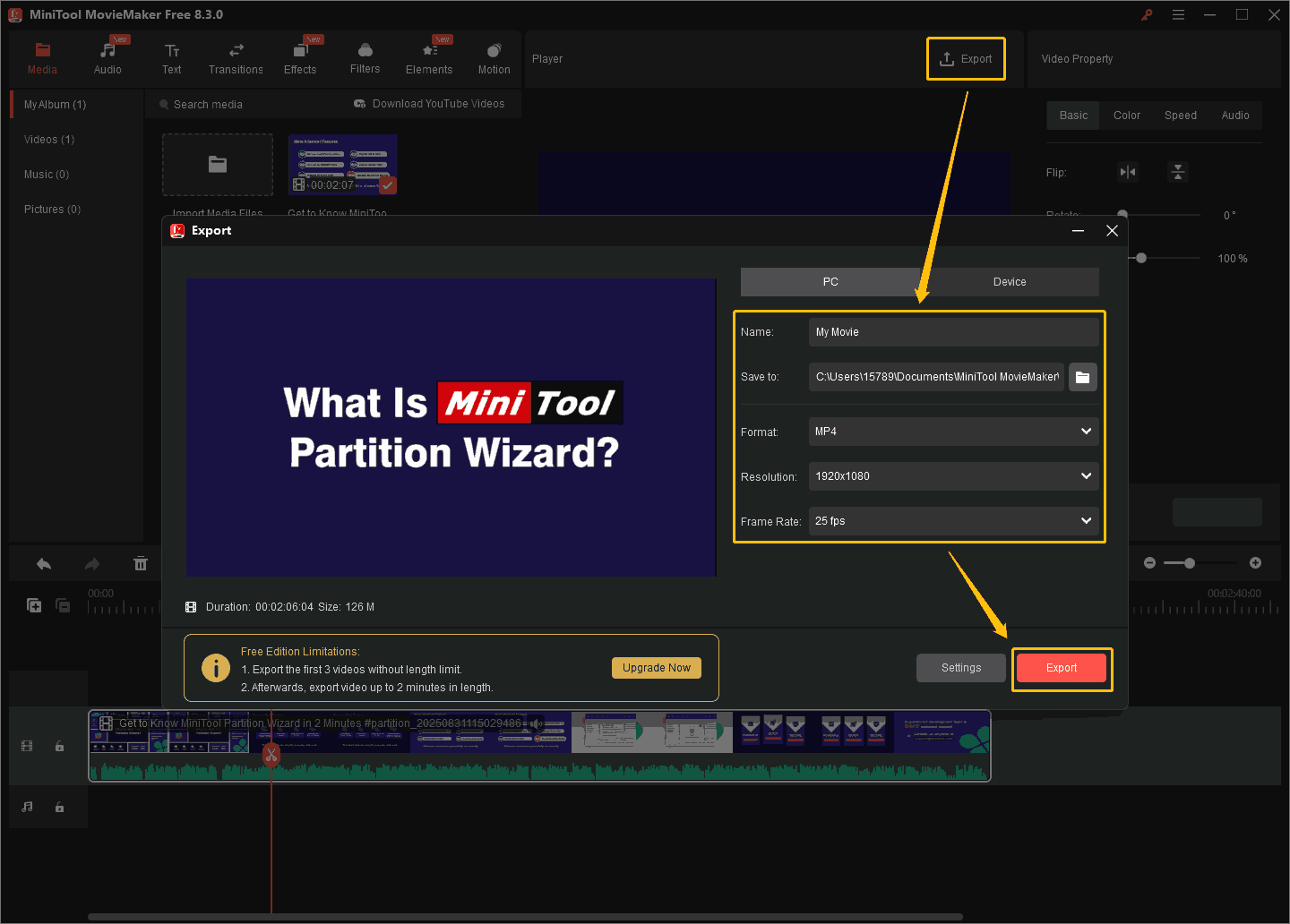Switch to Audio video property tab
The width and height of the screenshot is (1290, 924).
pos(1235,115)
